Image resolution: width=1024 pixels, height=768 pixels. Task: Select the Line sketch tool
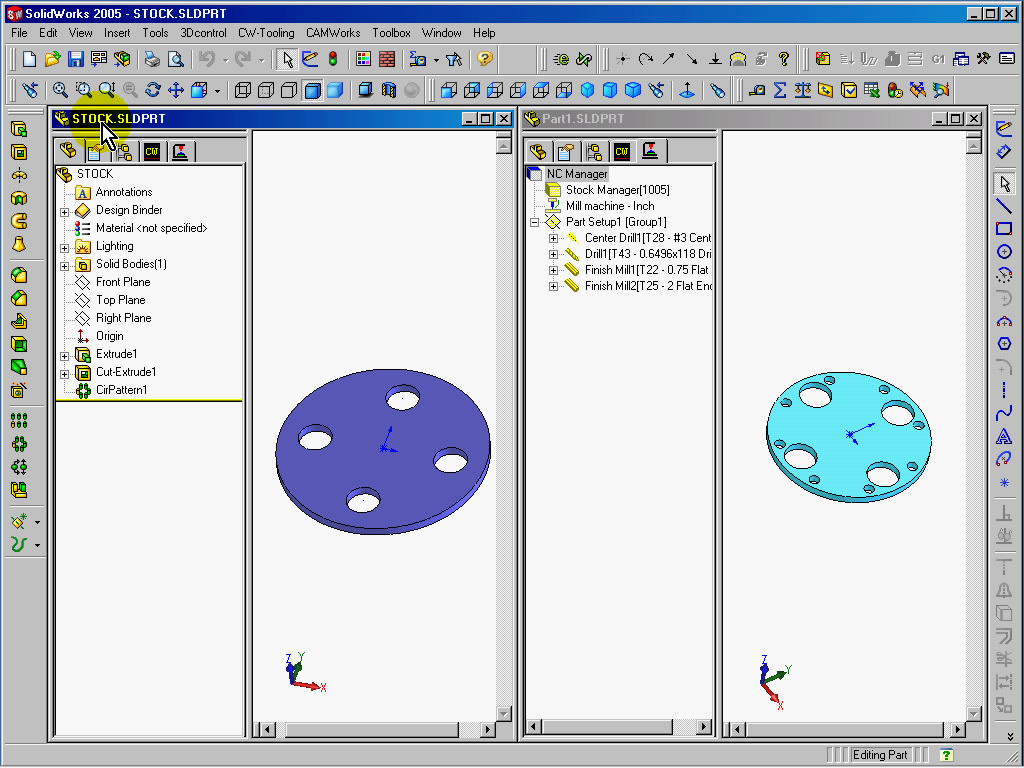1004,207
